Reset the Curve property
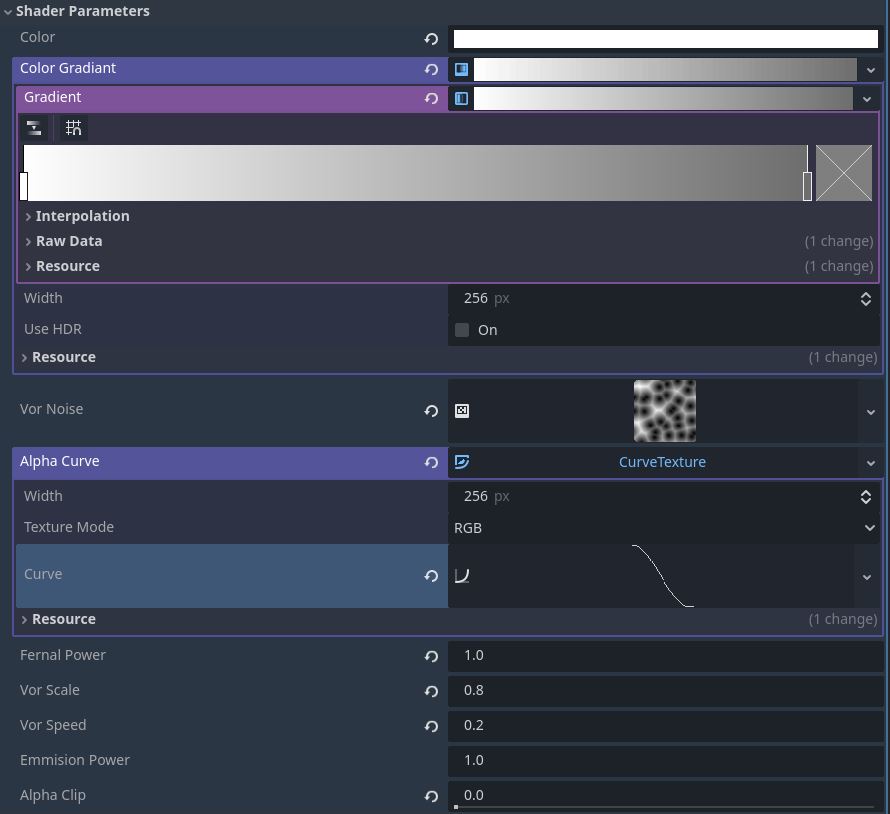890x814 pixels. pos(431,576)
